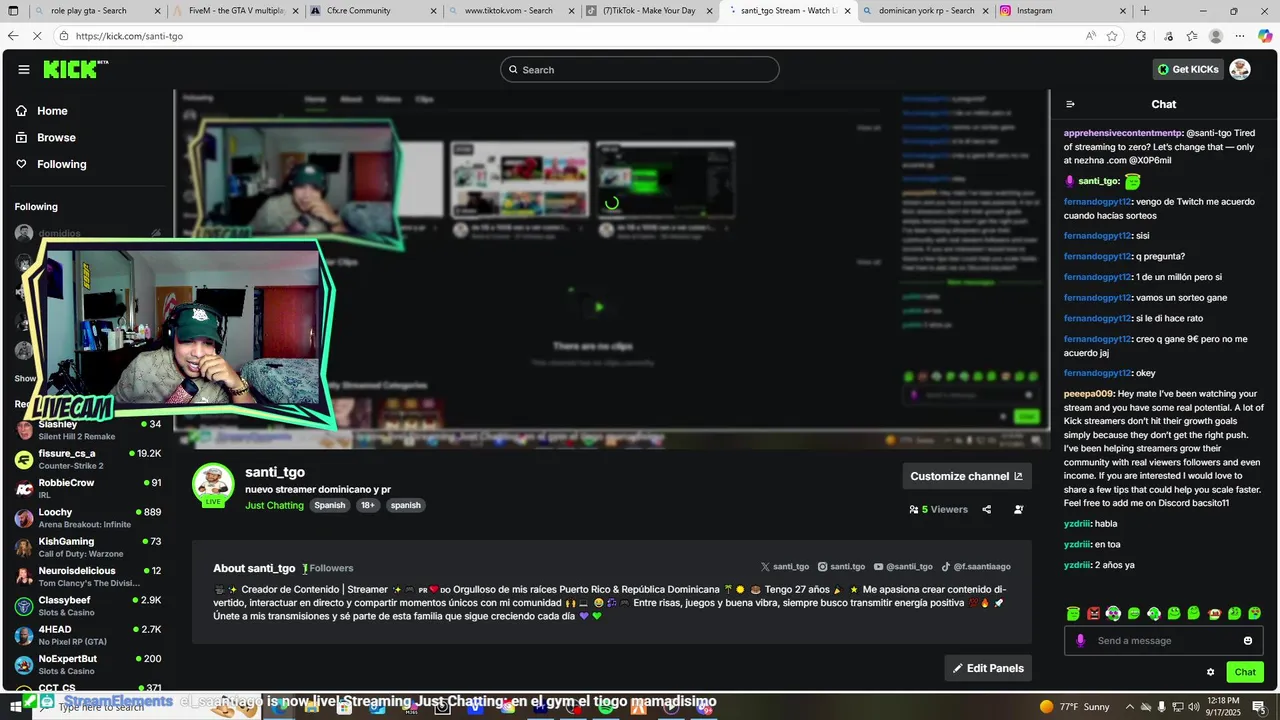Click the share stream icon
1280x720 pixels.
tap(987, 509)
